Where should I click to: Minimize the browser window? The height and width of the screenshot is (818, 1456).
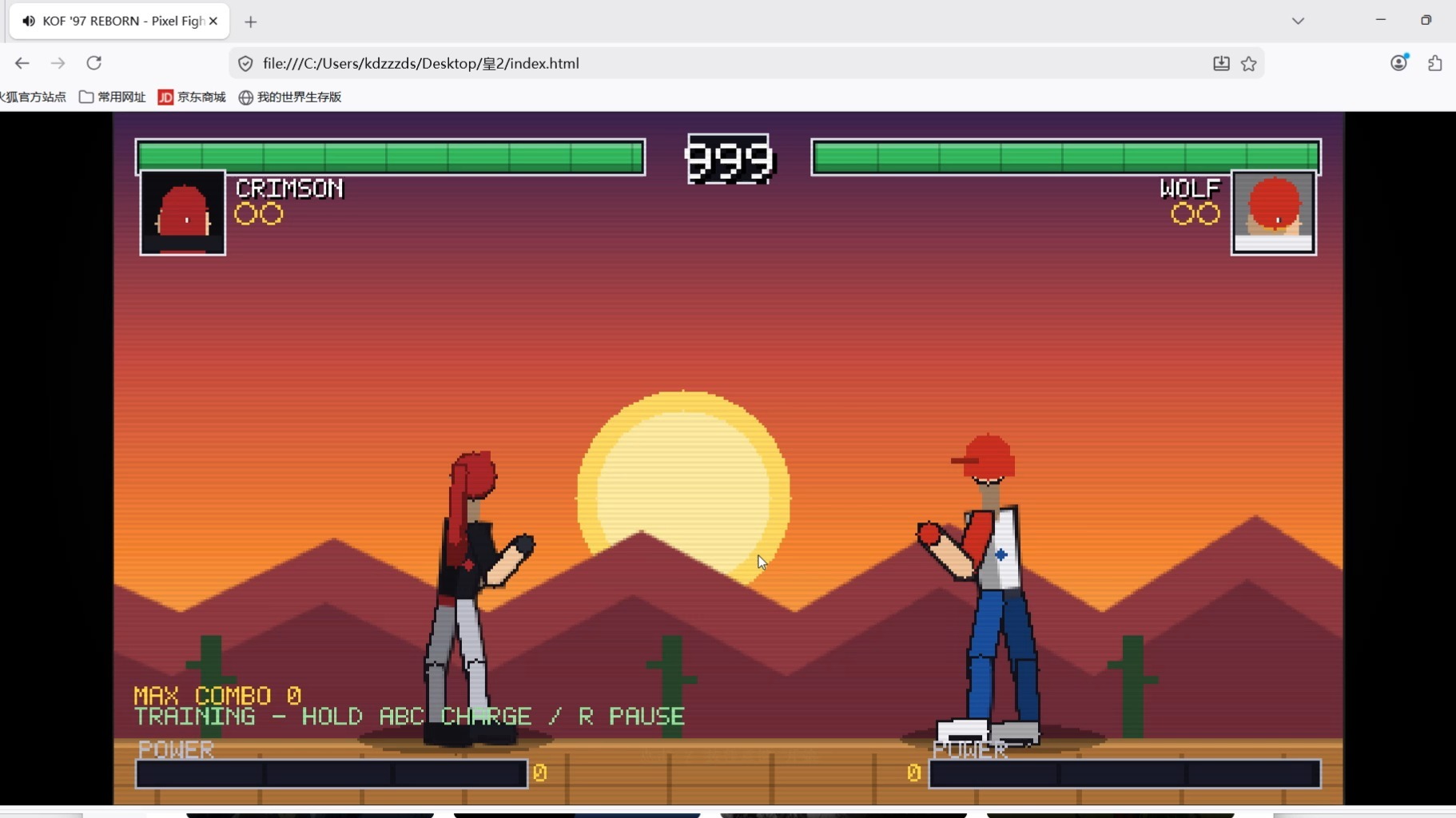1381,20
